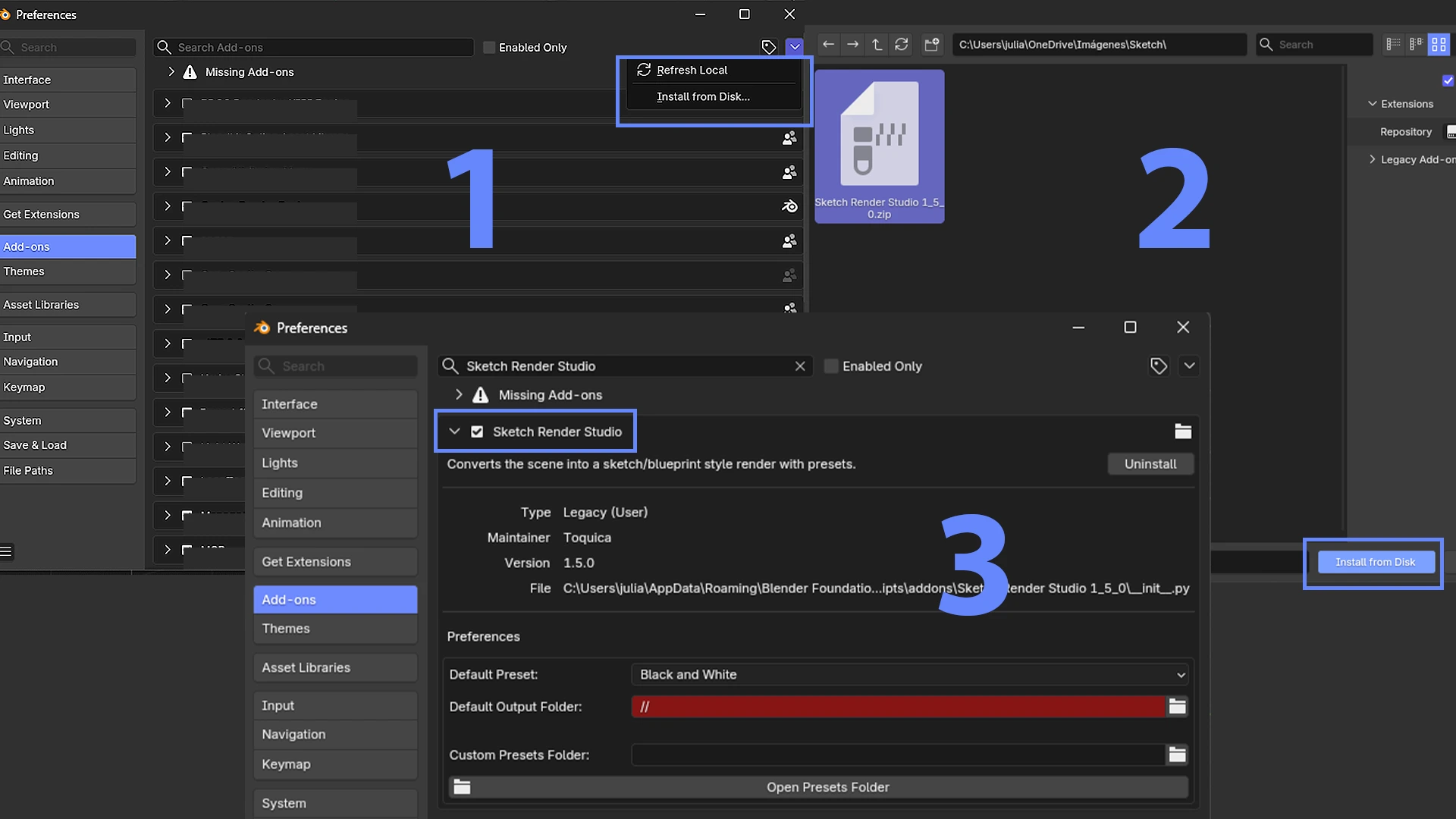Open add-on settings dropdown arrow in back Preferences
Image resolution: width=1456 pixels, height=819 pixels.
coord(794,47)
